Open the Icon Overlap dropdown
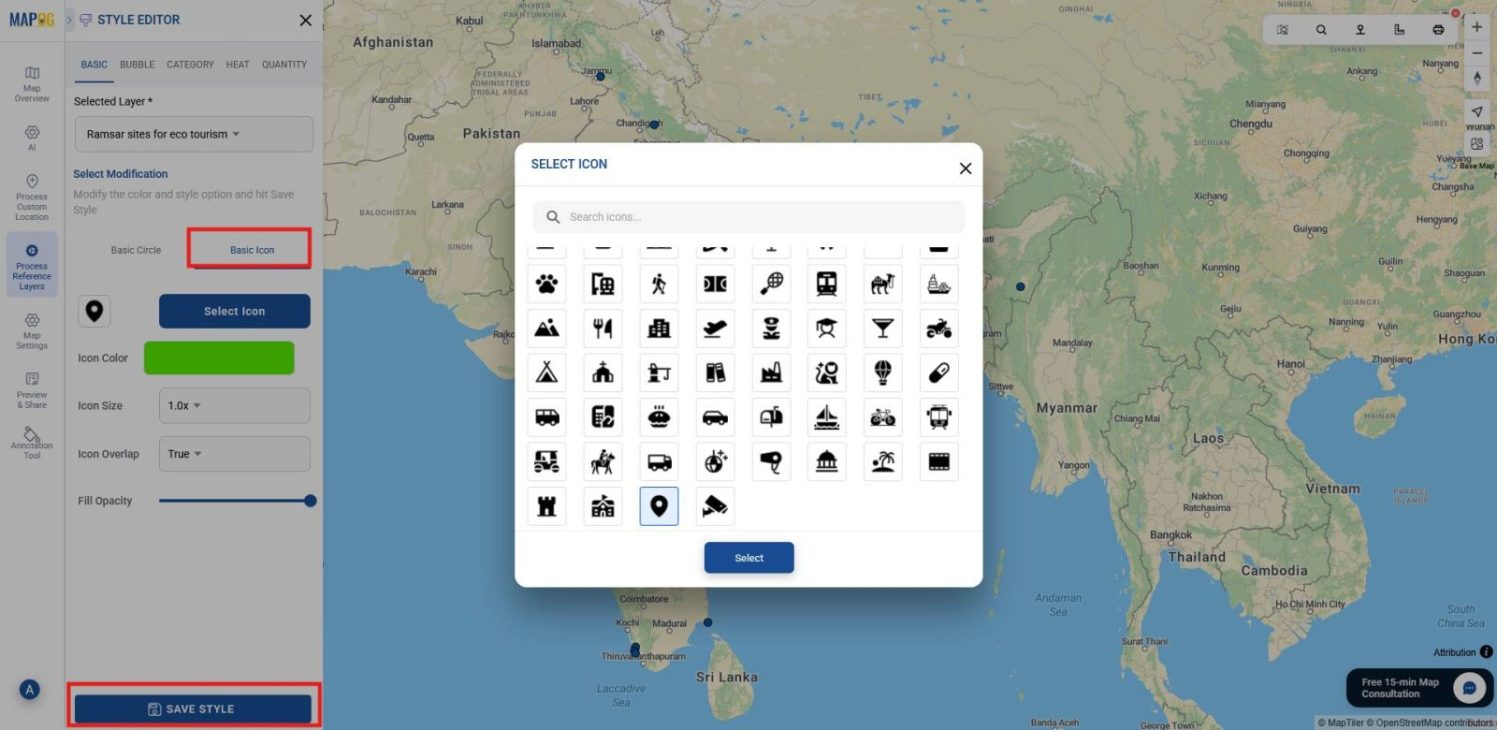 point(233,453)
